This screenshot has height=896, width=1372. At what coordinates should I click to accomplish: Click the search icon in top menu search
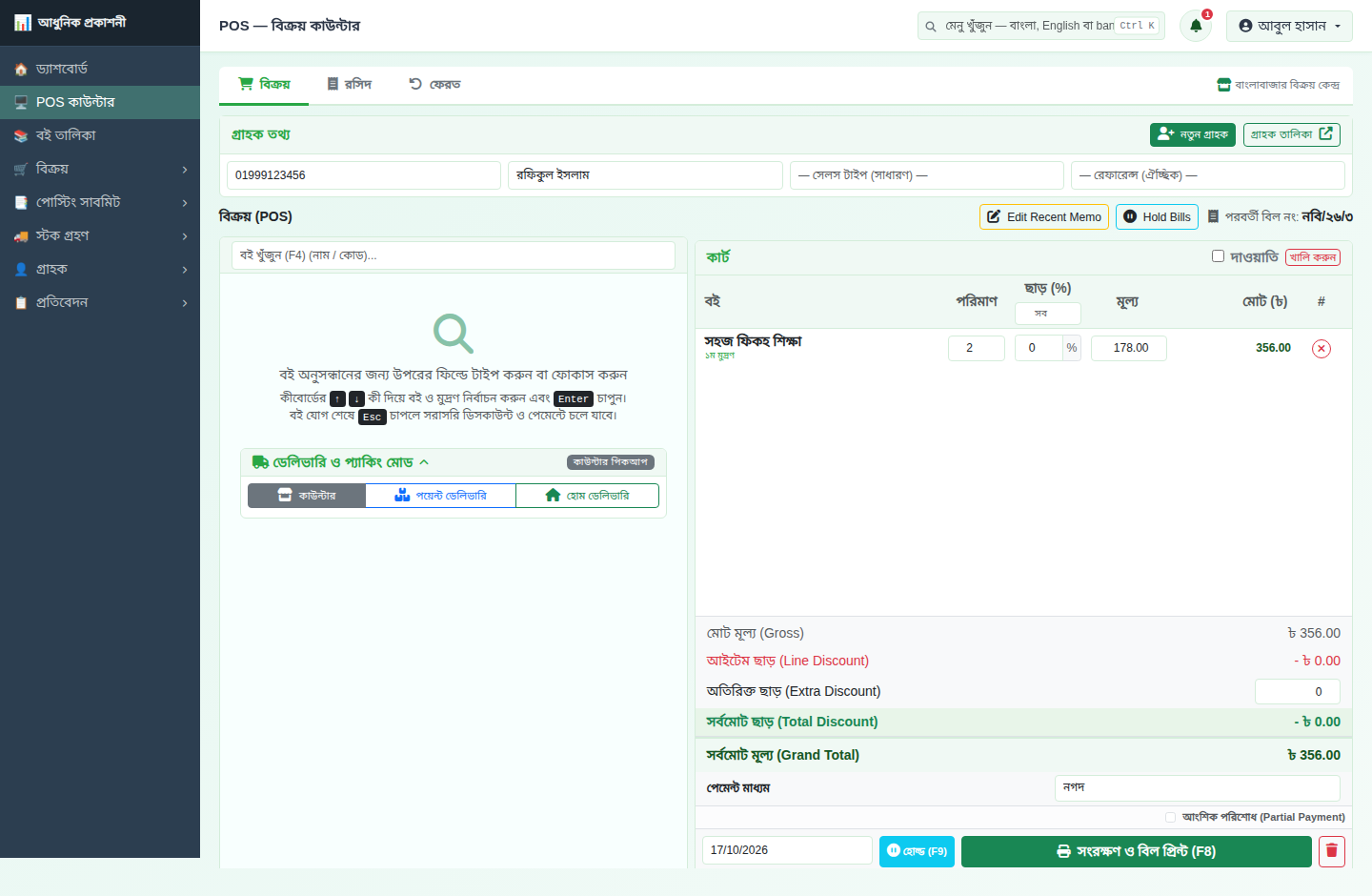tap(931, 27)
